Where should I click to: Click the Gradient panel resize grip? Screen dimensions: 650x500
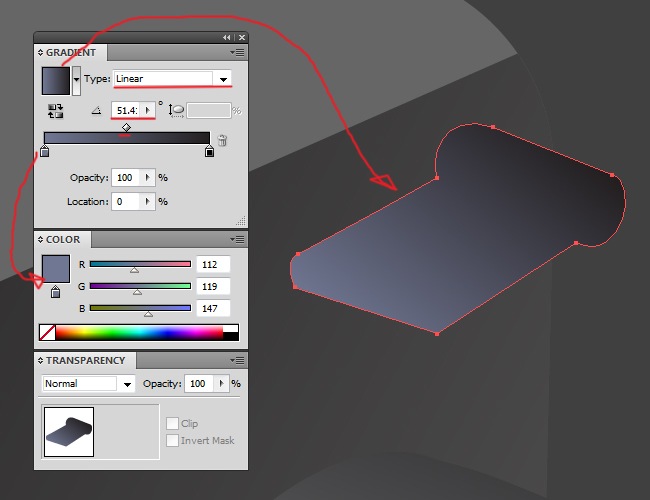[x=241, y=221]
